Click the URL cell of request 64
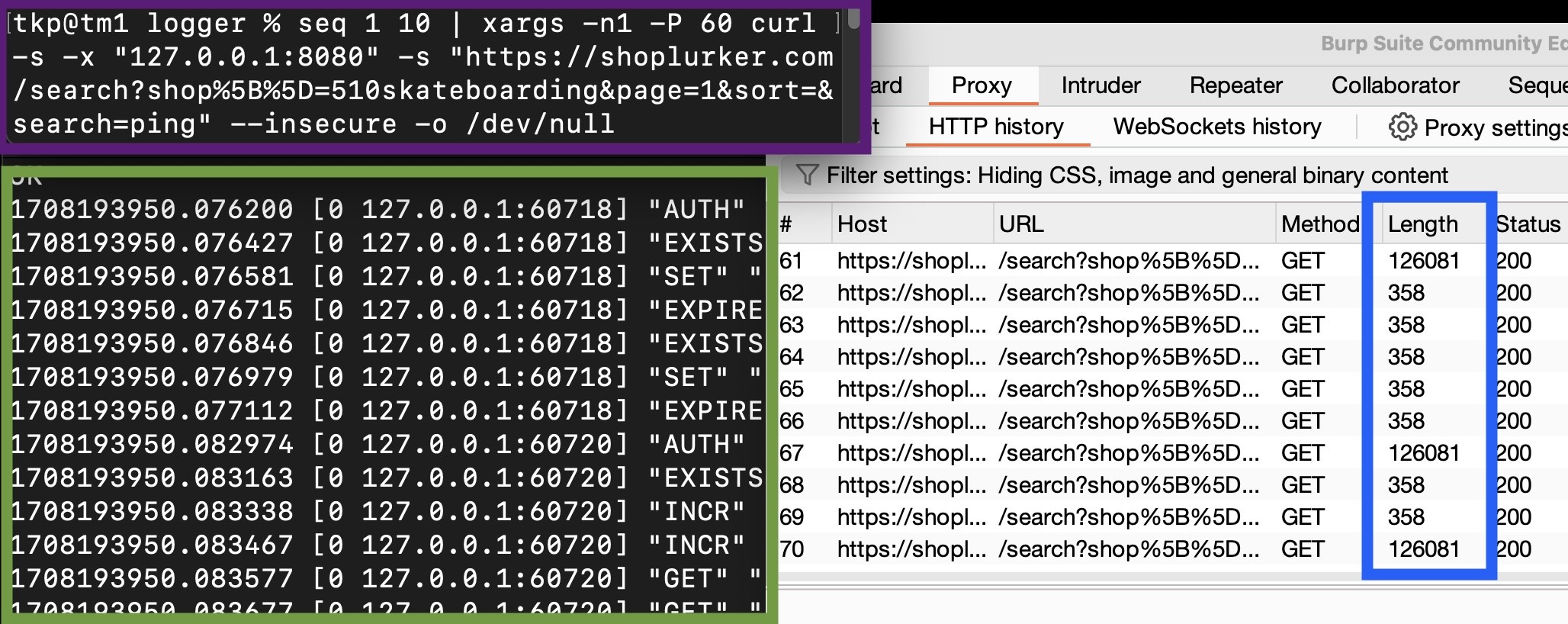This screenshot has width=1568, height=624. 1129,357
